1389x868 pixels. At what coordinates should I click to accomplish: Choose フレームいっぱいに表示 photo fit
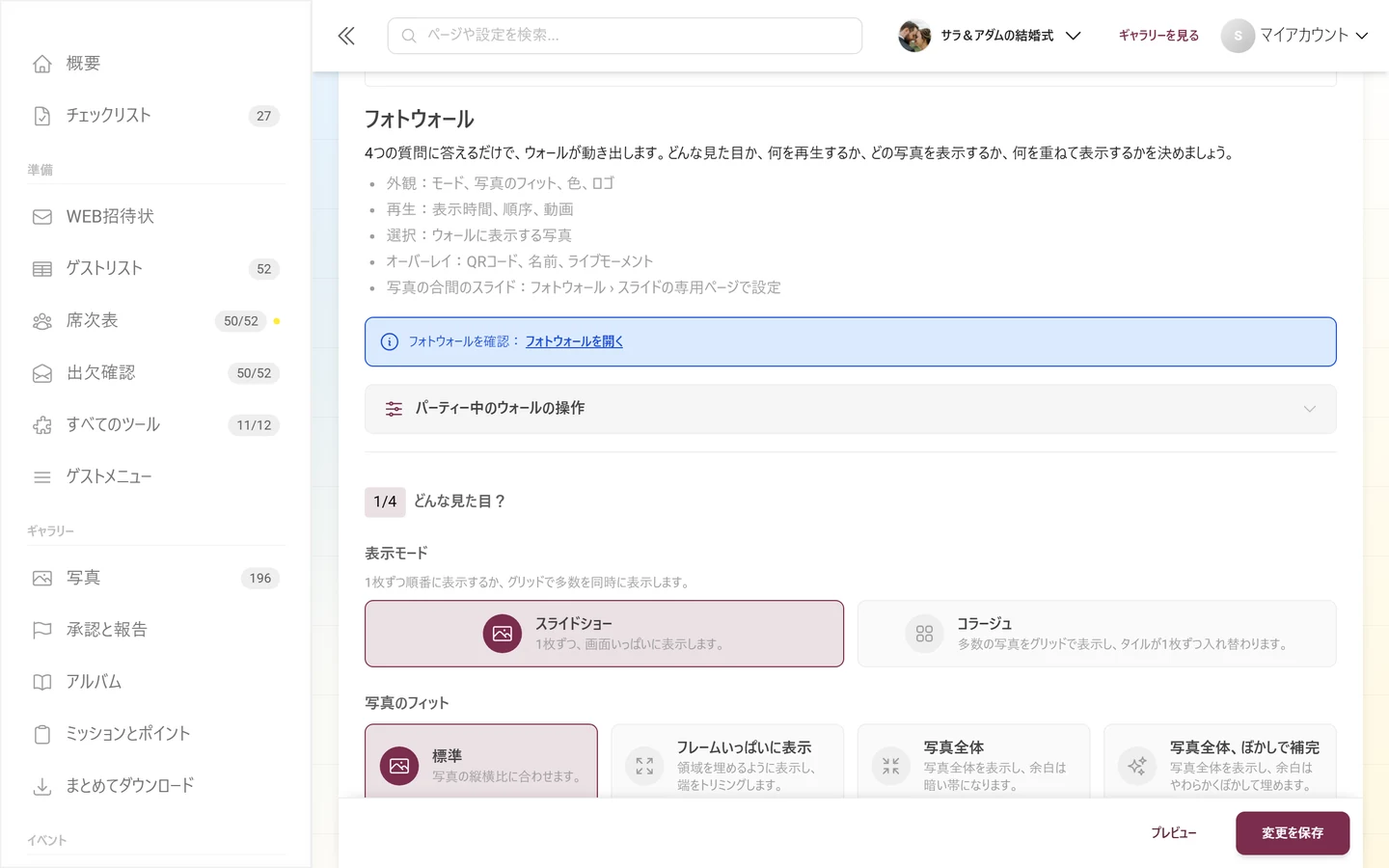coord(727,762)
